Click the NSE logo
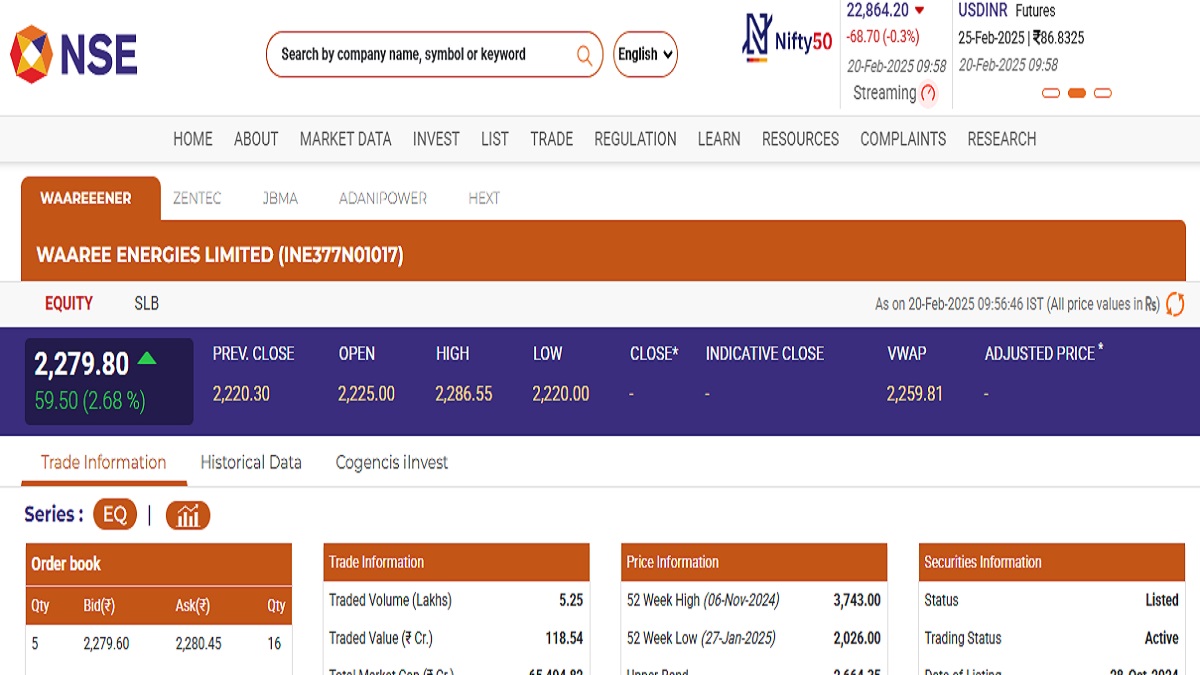This screenshot has height=675, width=1200. [x=74, y=54]
